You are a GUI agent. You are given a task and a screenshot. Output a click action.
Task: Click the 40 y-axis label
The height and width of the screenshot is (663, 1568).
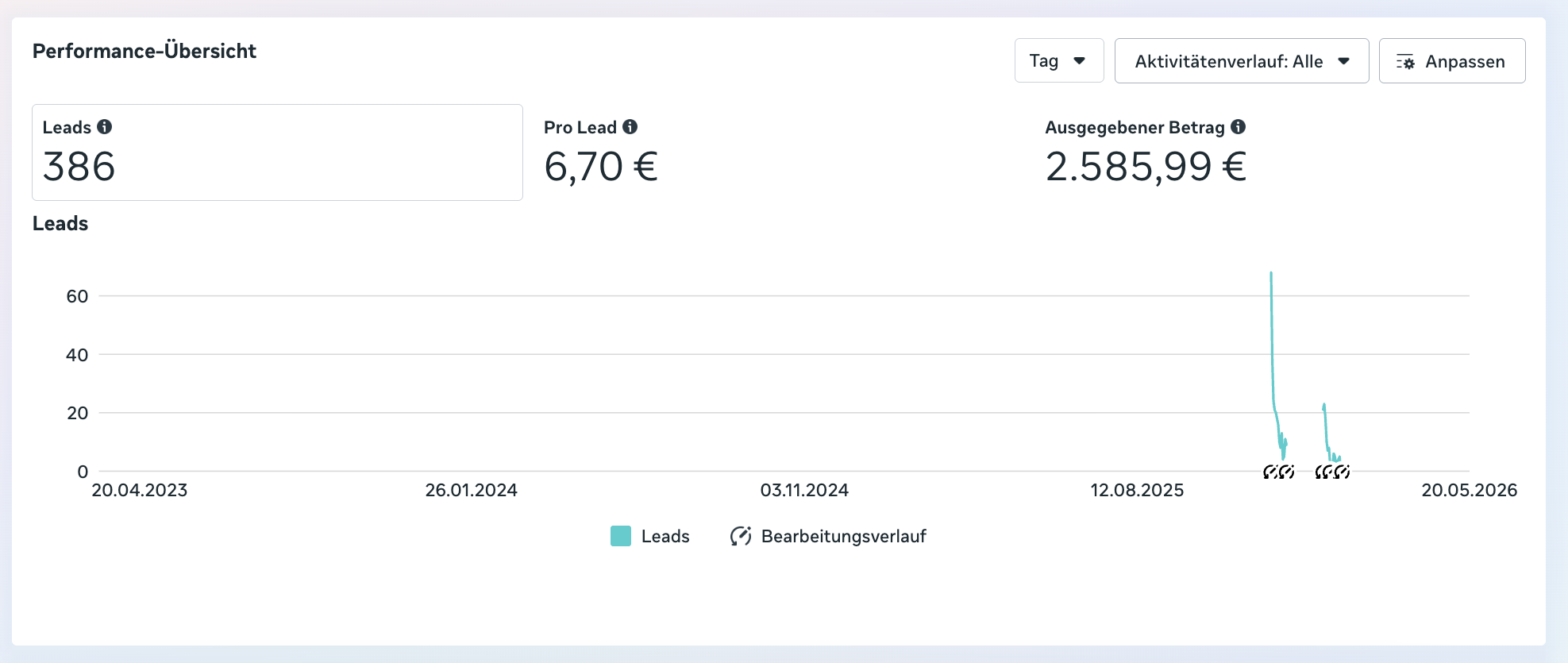(77, 355)
